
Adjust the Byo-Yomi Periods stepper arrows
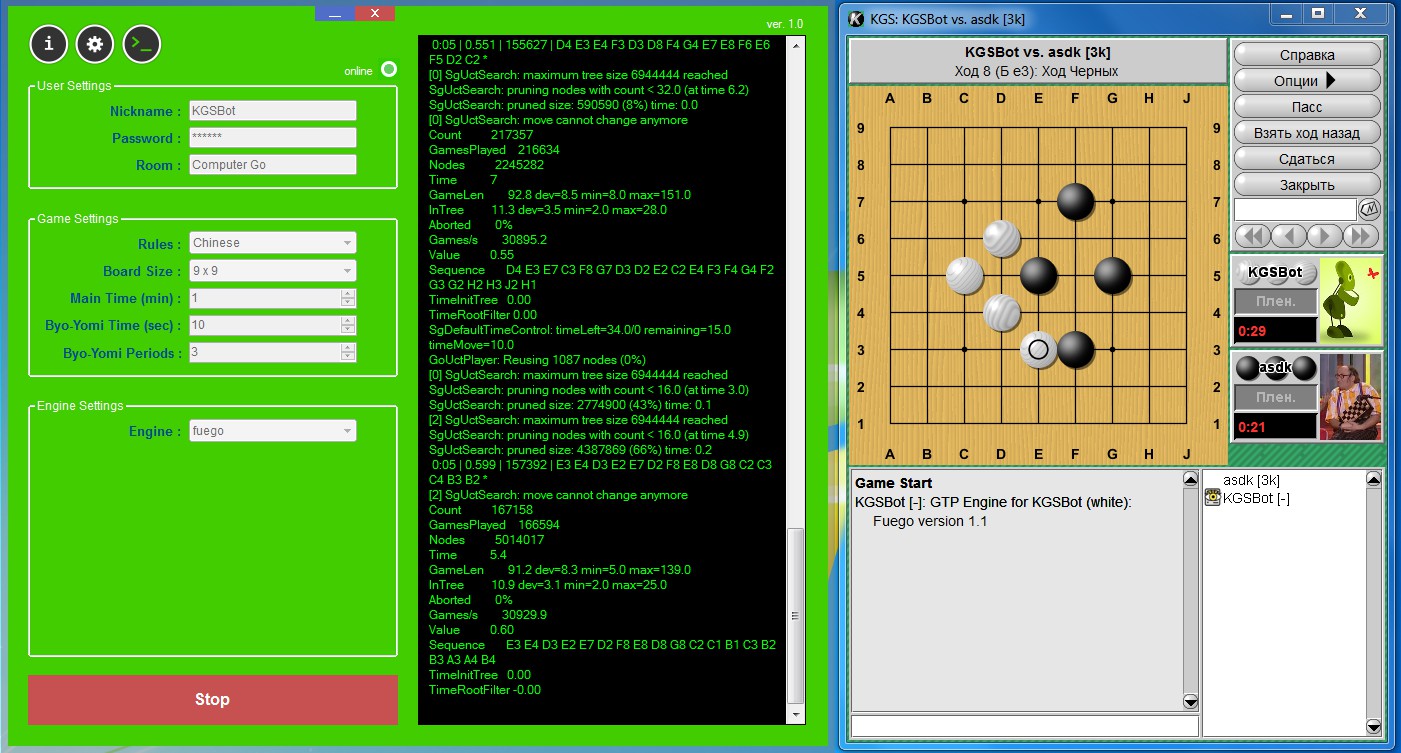point(348,353)
